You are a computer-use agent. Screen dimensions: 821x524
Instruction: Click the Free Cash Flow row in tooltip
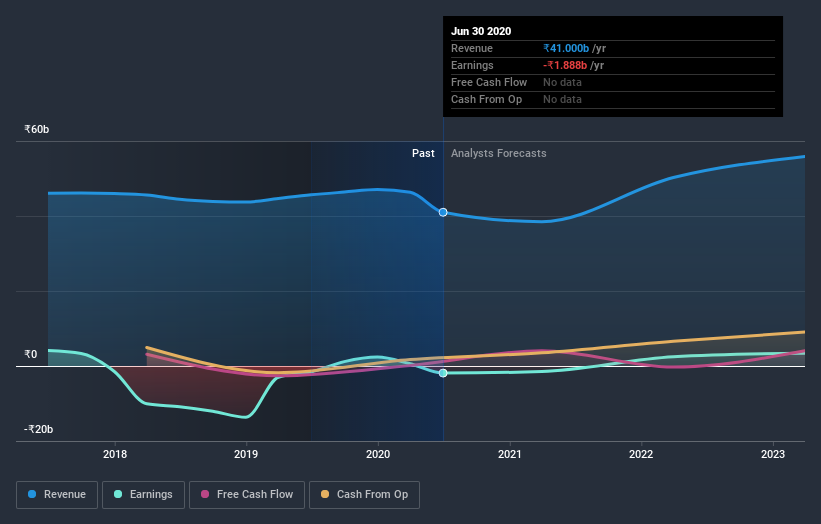click(x=613, y=83)
